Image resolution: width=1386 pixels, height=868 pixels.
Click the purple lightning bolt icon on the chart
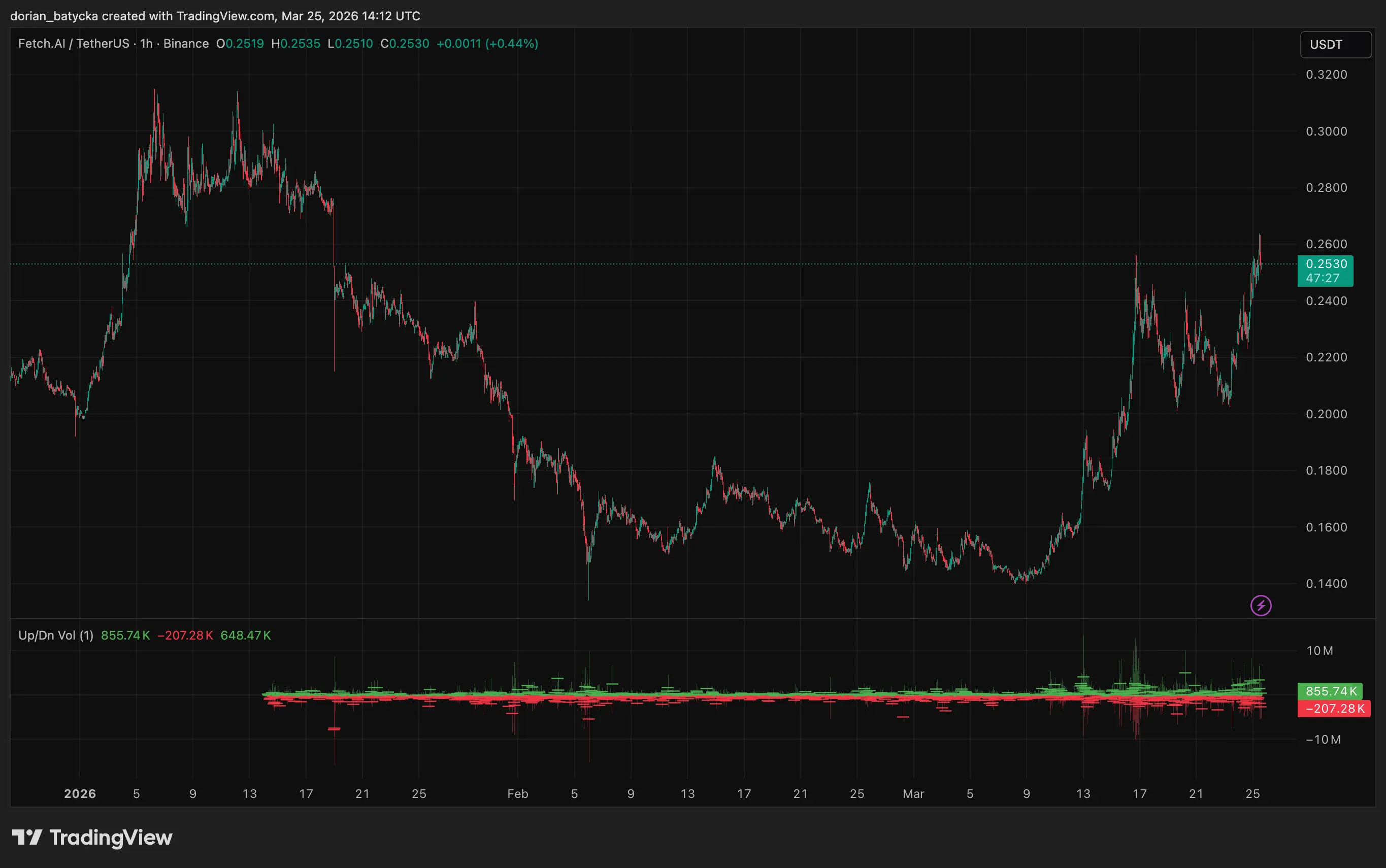pyautogui.click(x=1261, y=605)
